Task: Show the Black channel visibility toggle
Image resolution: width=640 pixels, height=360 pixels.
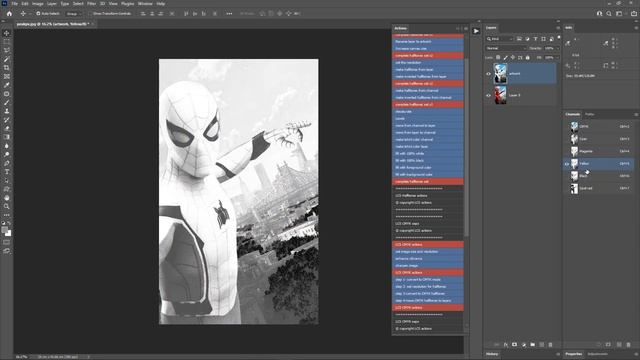Action: coord(567,176)
